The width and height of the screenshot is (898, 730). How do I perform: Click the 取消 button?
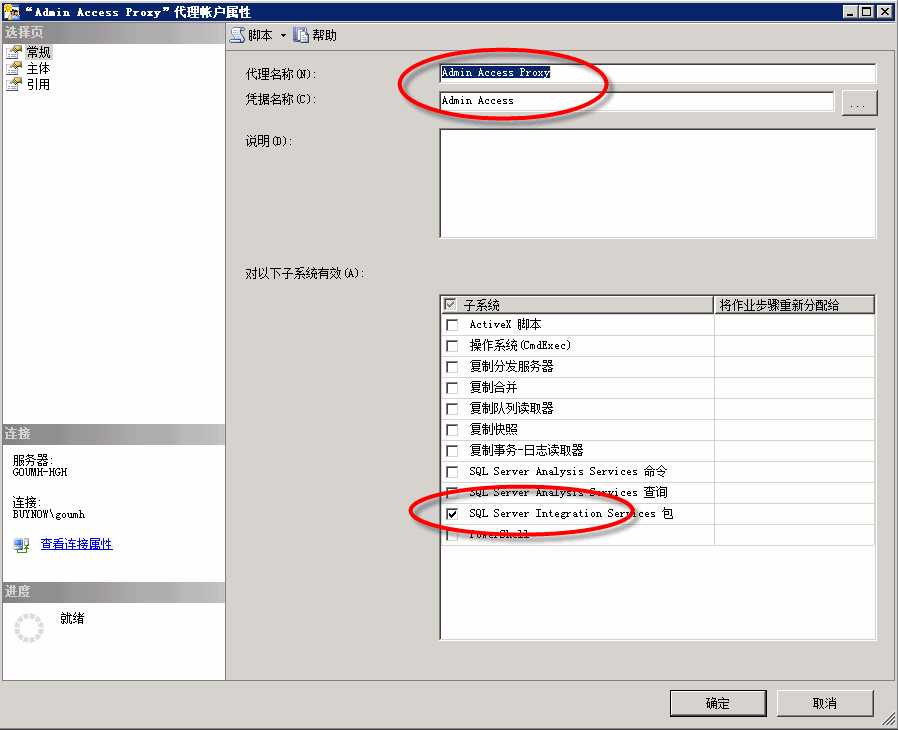coord(825,703)
